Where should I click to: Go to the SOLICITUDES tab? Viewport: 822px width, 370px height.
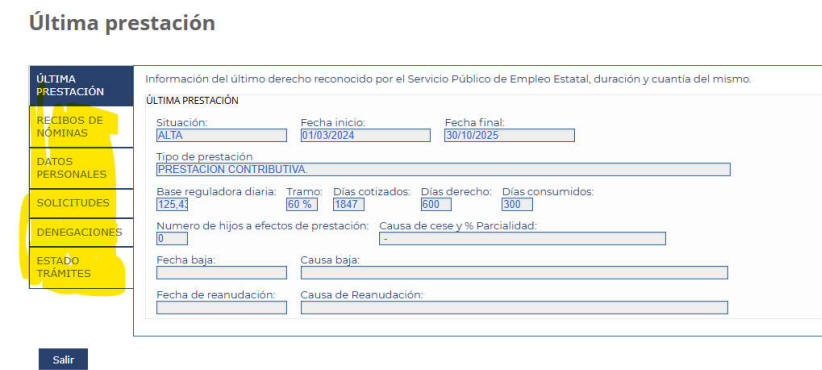coord(81,203)
